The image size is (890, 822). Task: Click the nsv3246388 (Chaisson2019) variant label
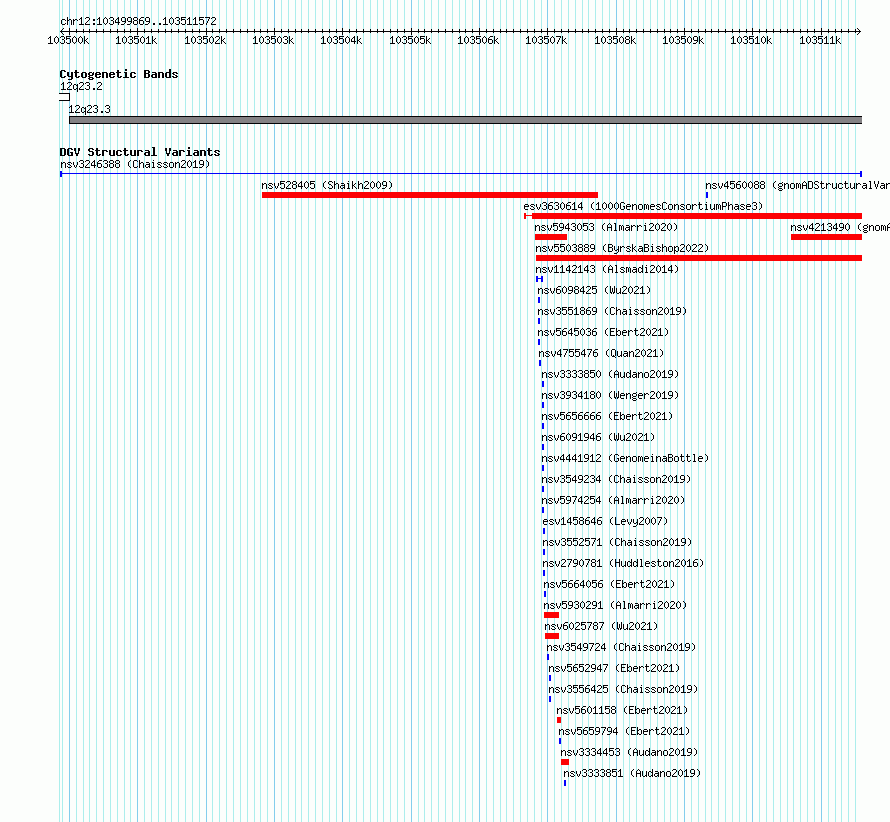[x=135, y=164]
